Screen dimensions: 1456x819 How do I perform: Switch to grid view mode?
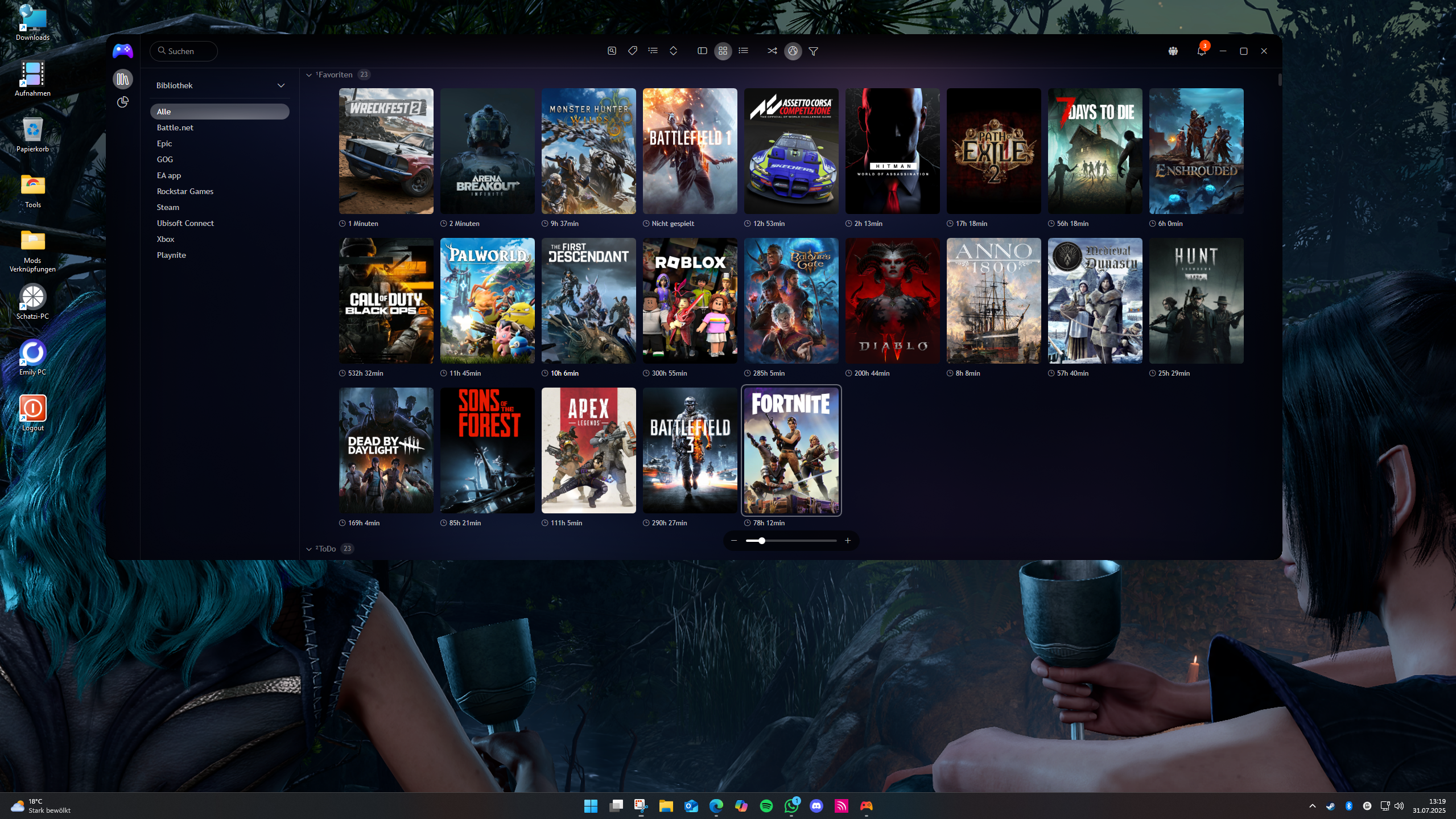click(723, 51)
